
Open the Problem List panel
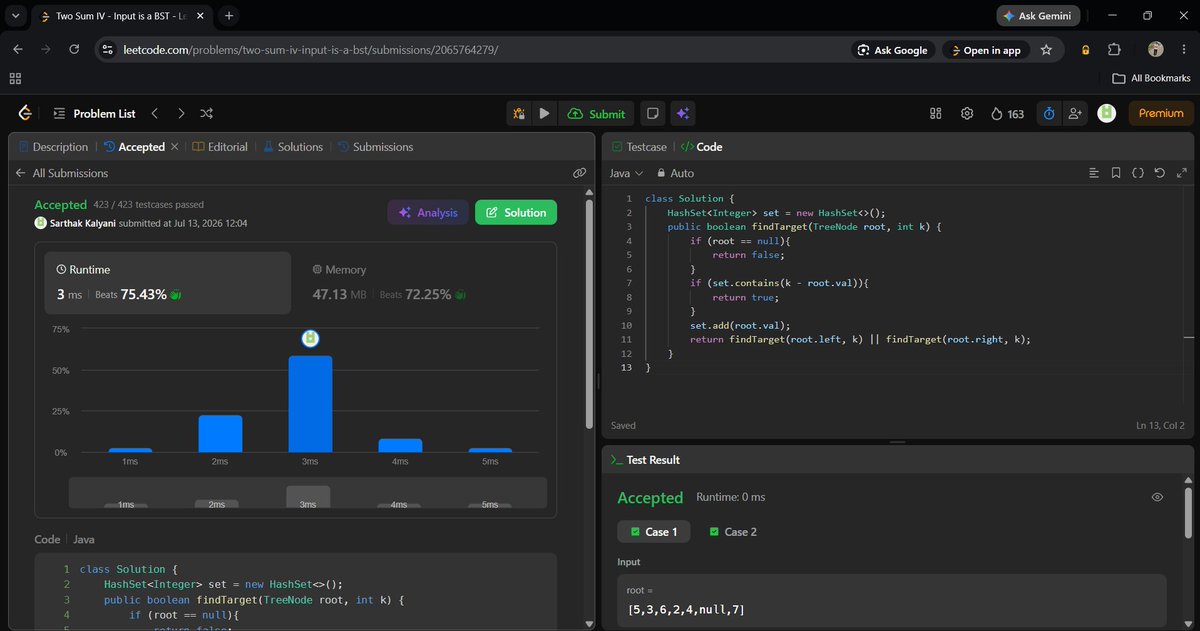coord(94,114)
